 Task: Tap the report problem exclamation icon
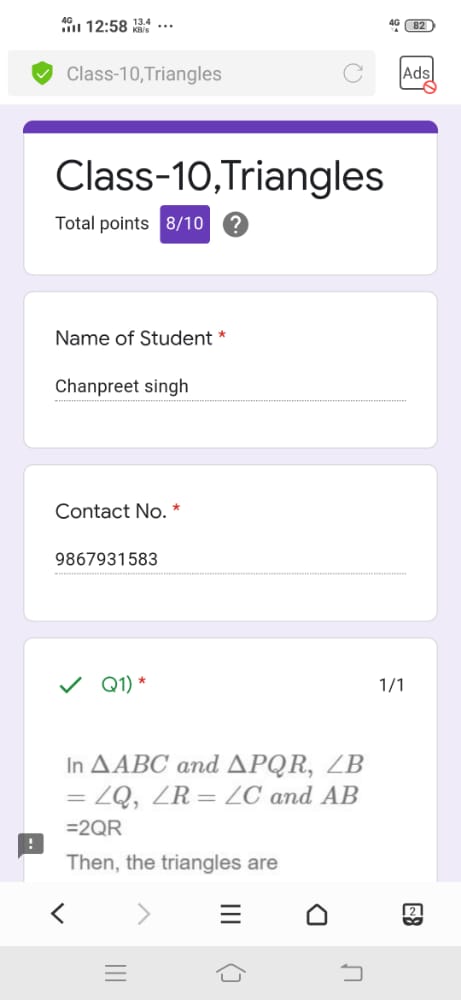click(30, 846)
